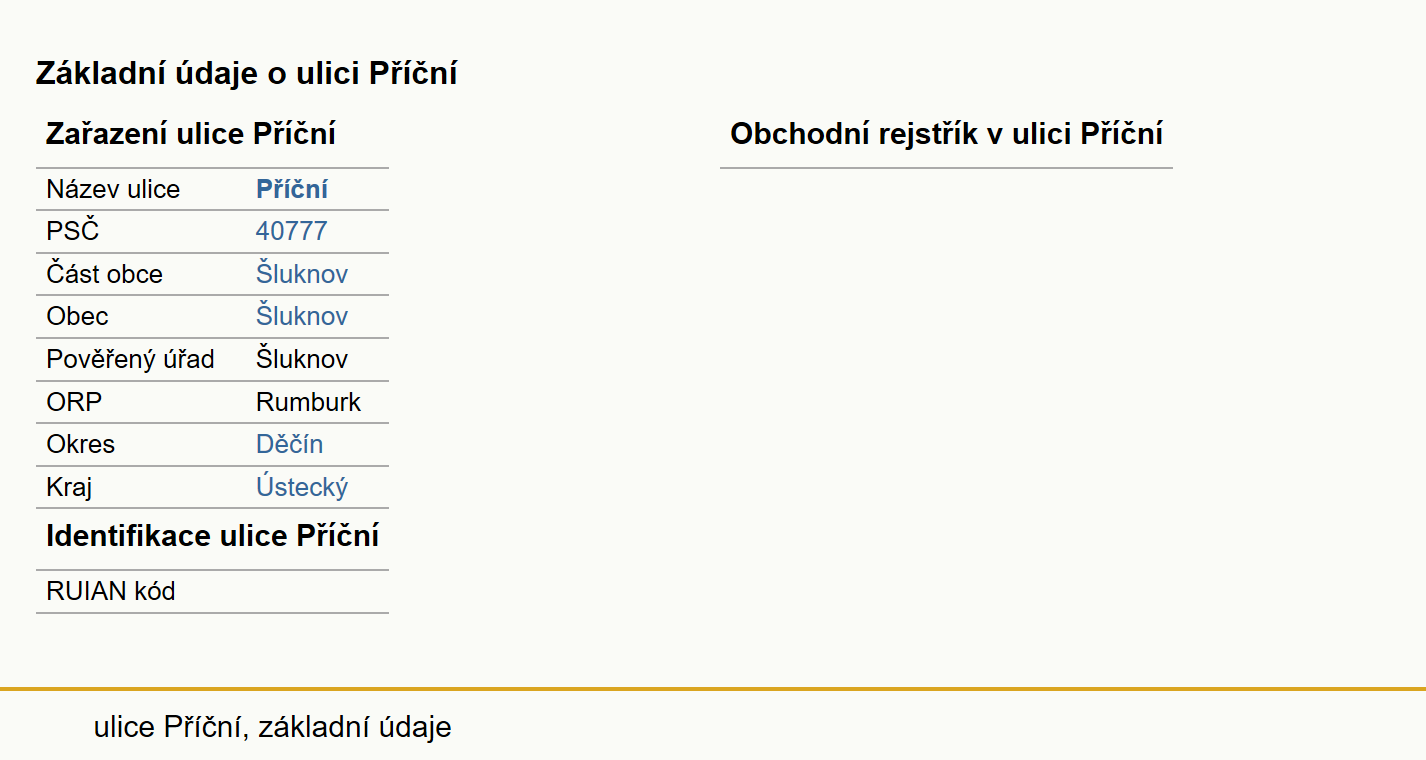Open the 40777 postal code link
The height and width of the screenshot is (760, 1426).
click(291, 231)
